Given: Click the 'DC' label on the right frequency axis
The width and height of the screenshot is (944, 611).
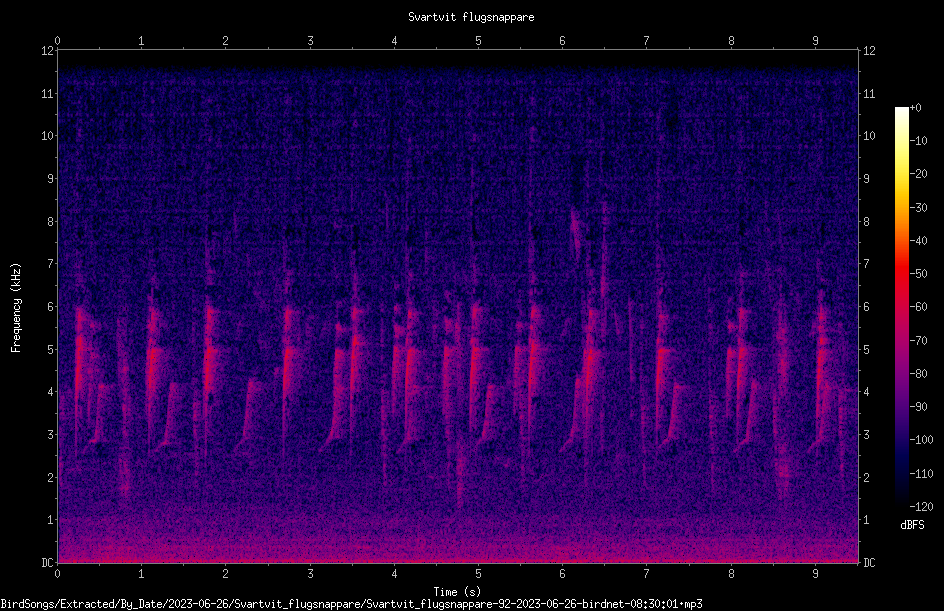Looking at the screenshot, I should pyautogui.click(x=869, y=563).
